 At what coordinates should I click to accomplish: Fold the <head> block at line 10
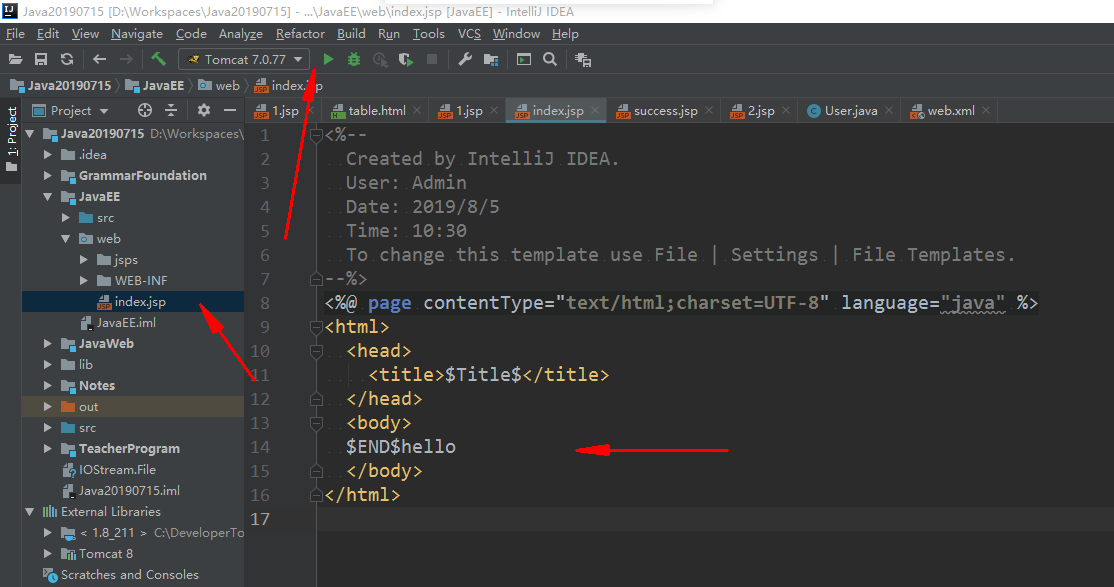pyautogui.click(x=317, y=351)
